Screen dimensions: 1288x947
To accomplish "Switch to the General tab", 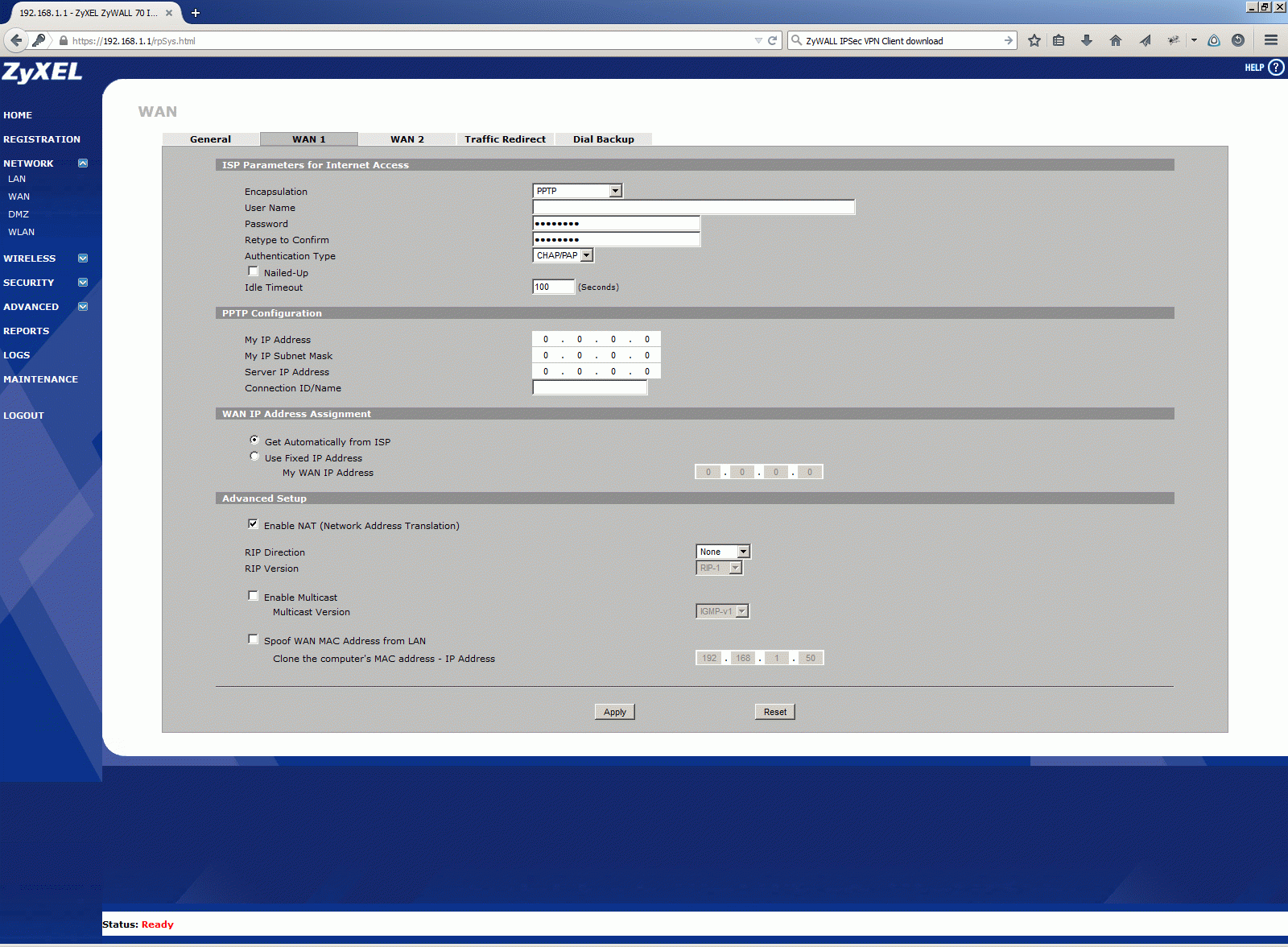I will 210,139.
